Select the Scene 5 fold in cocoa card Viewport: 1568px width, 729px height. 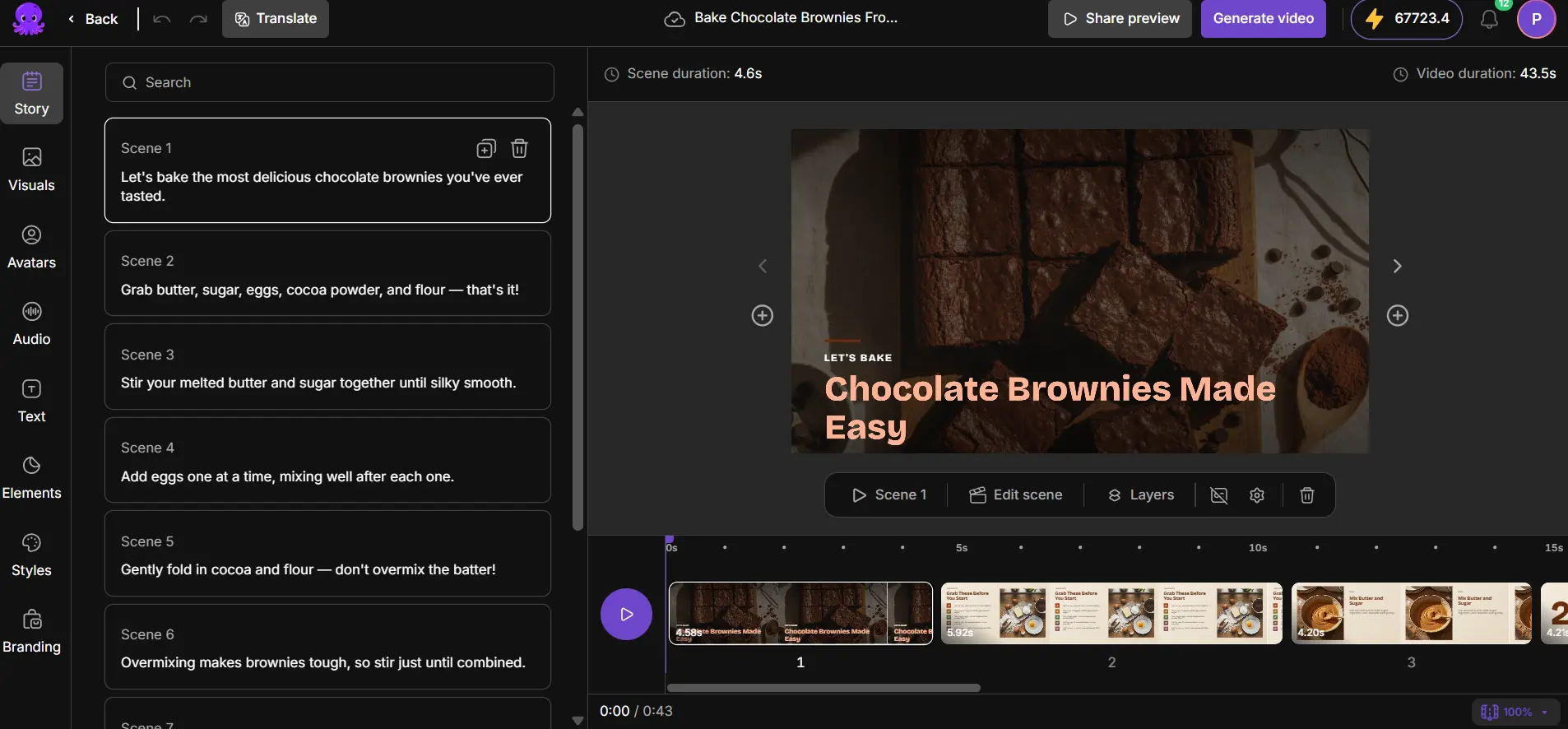(327, 554)
